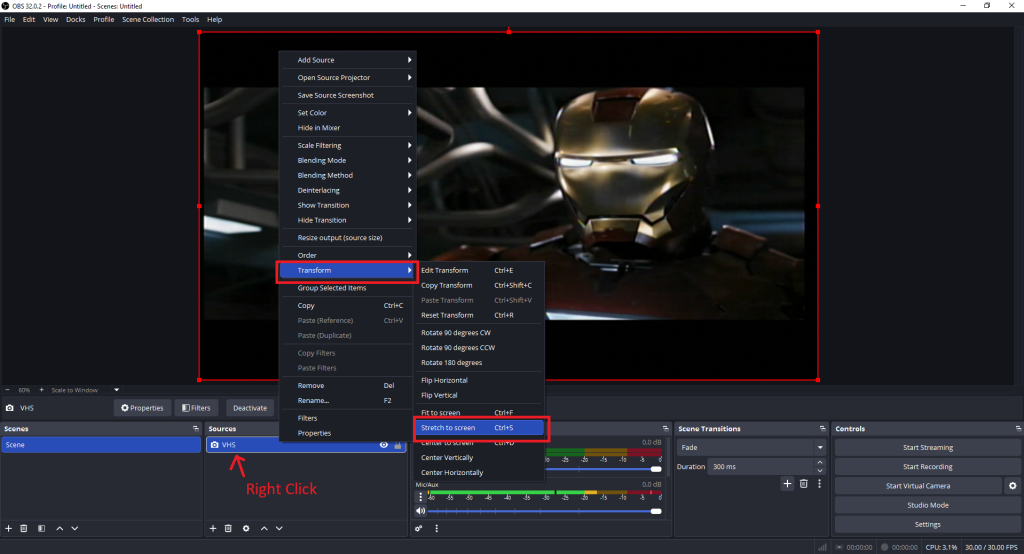This screenshot has height=554, width=1024.
Task: Move scene up with the Scenes panel up arrow
Action: pos(59,528)
